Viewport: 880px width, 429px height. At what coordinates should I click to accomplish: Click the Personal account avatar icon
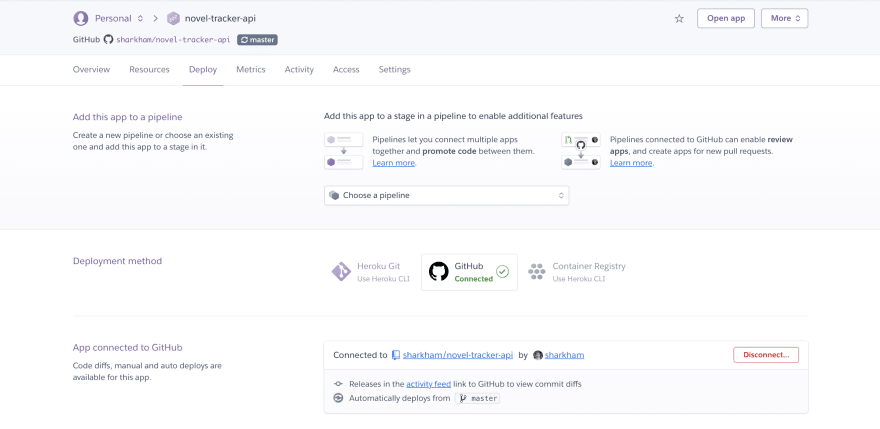(81, 19)
